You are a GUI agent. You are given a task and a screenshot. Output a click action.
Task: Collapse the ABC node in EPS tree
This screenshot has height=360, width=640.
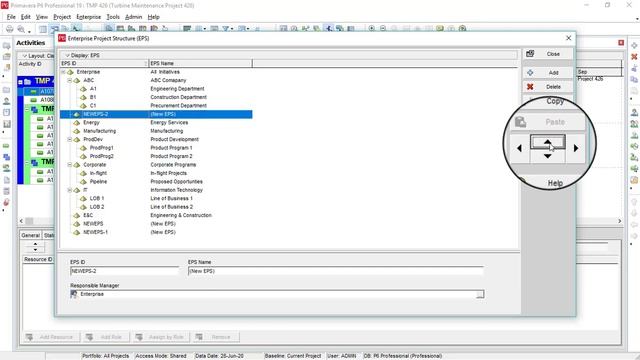pyautogui.click(x=70, y=80)
